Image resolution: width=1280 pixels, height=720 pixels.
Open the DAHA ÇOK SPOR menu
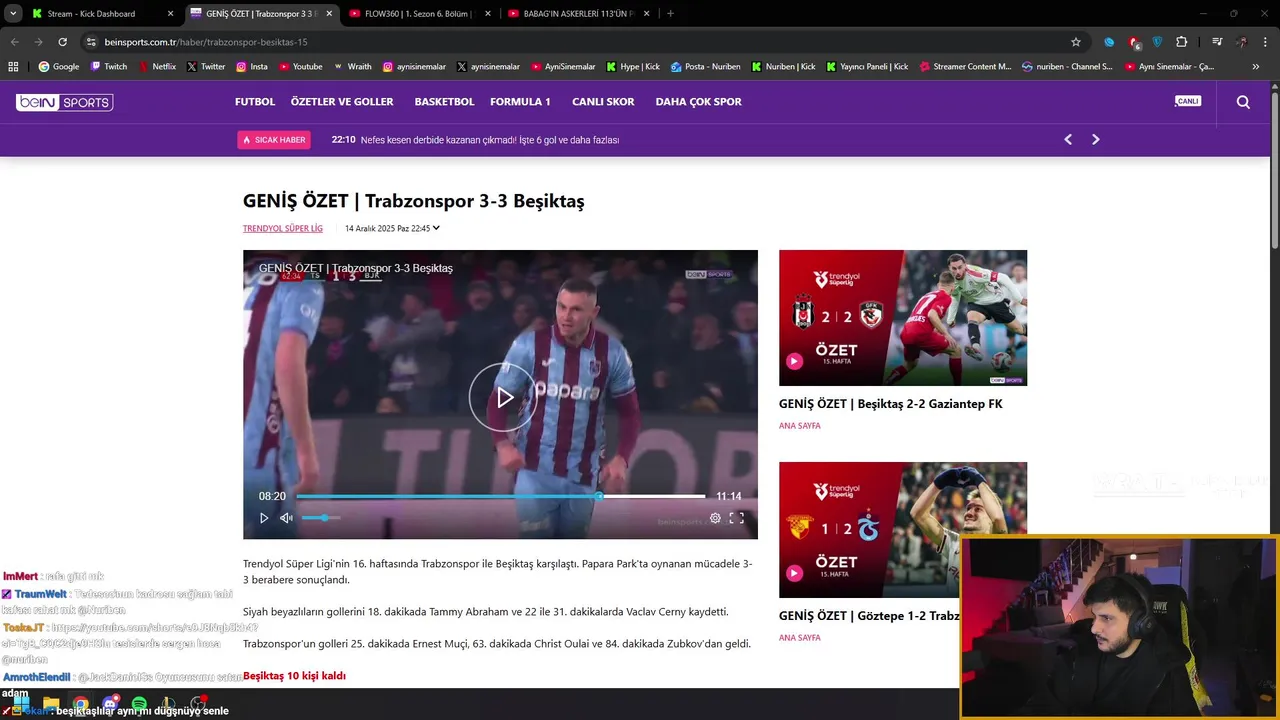[698, 102]
